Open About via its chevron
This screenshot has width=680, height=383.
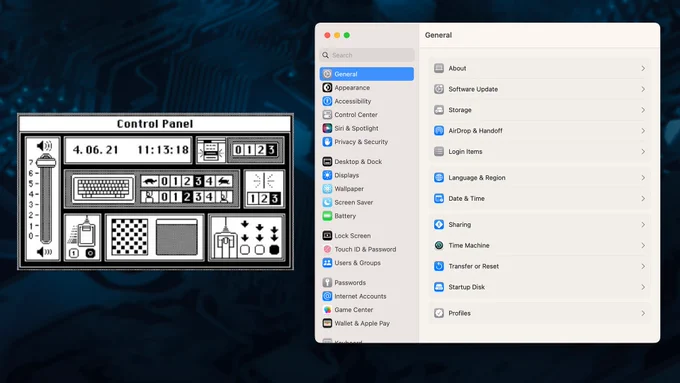coord(643,68)
